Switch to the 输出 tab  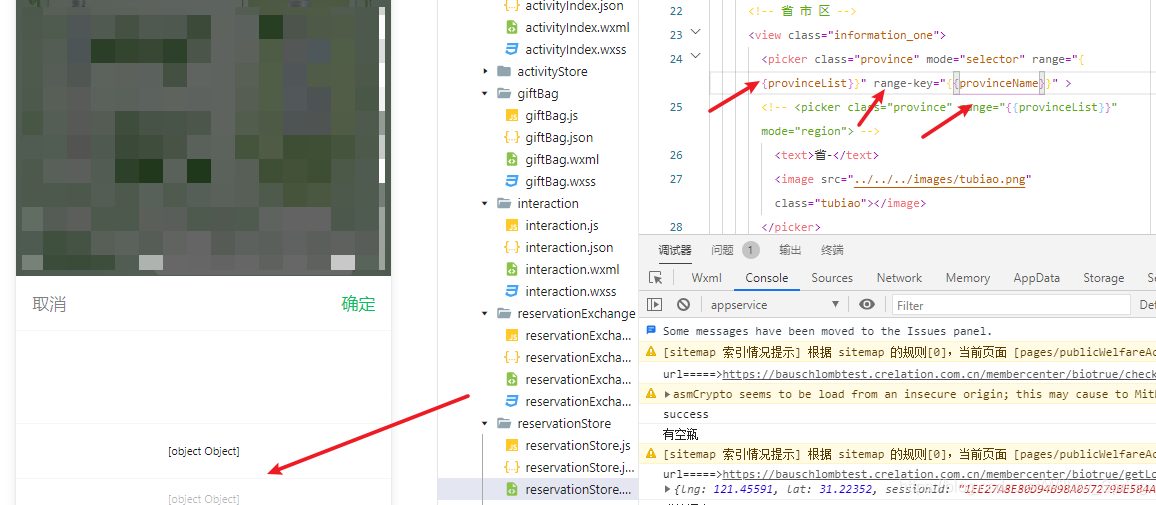790,250
